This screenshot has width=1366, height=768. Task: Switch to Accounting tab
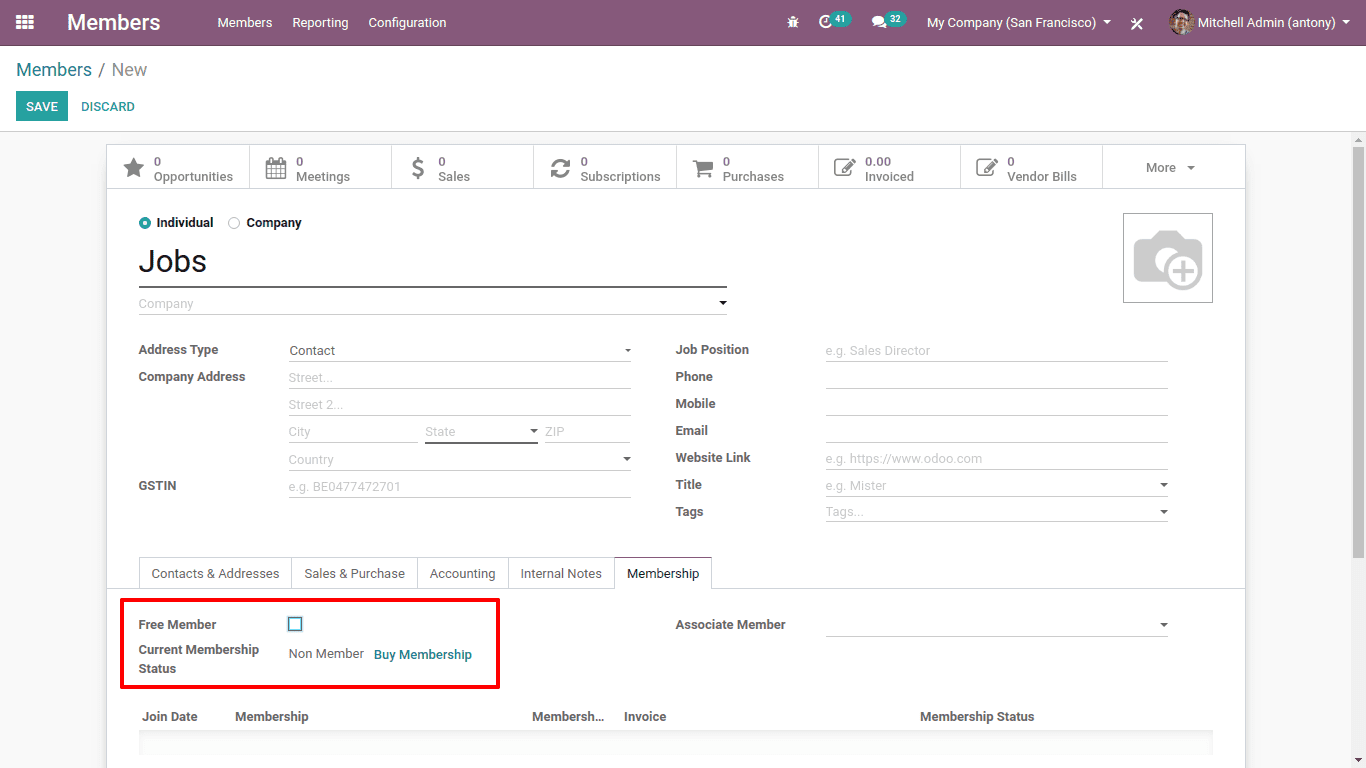pyautogui.click(x=462, y=573)
